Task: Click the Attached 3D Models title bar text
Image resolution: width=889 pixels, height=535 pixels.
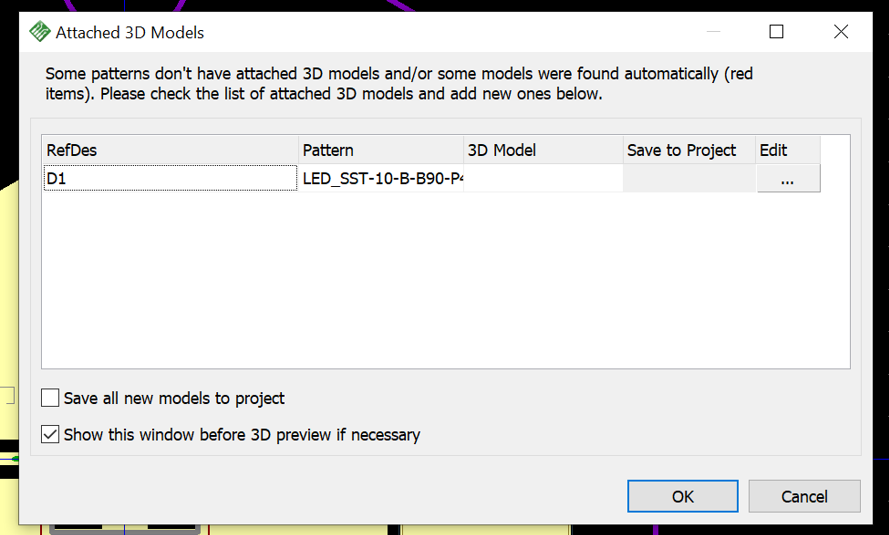Action: pyautogui.click(x=130, y=32)
